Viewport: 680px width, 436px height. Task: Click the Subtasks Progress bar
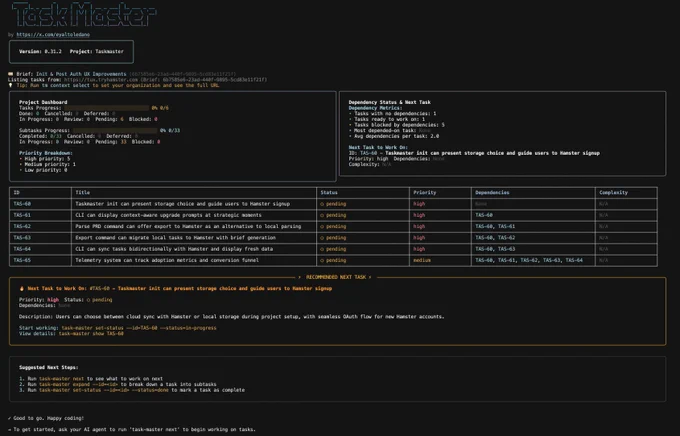(x=115, y=131)
